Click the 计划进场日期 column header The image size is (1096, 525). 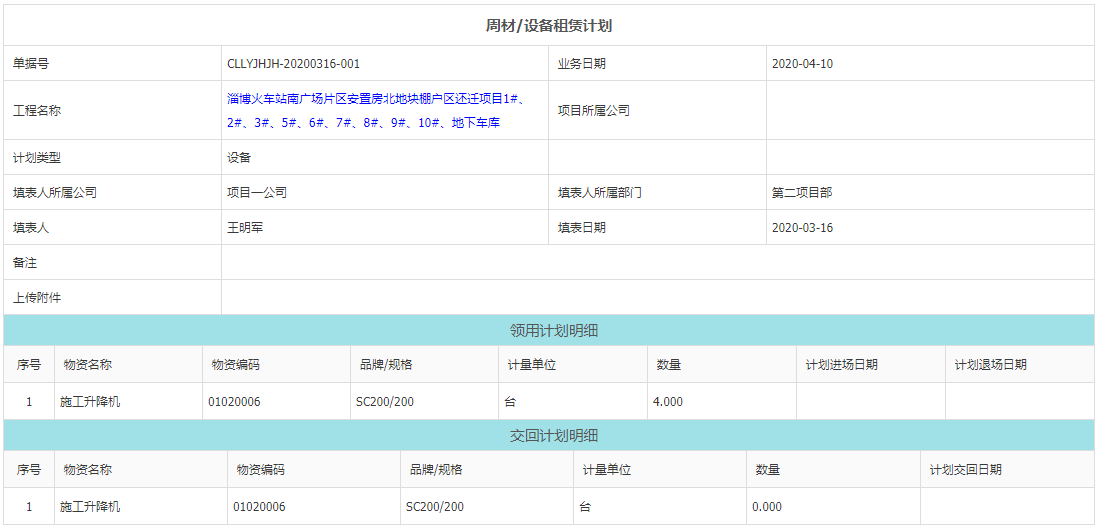pyautogui.click(x=842, y=364)
